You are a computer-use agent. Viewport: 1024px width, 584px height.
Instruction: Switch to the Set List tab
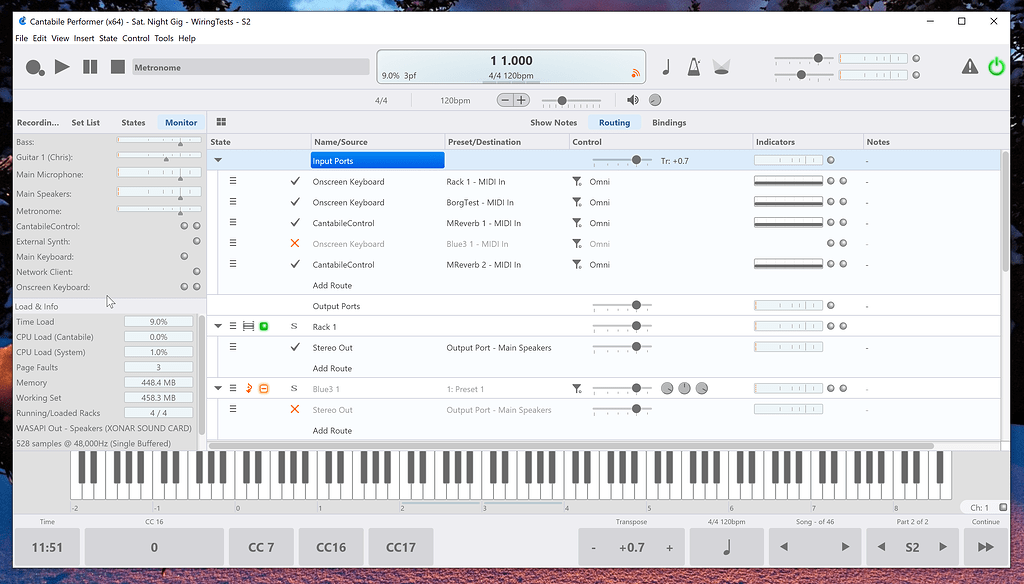(x=86, y=122)
